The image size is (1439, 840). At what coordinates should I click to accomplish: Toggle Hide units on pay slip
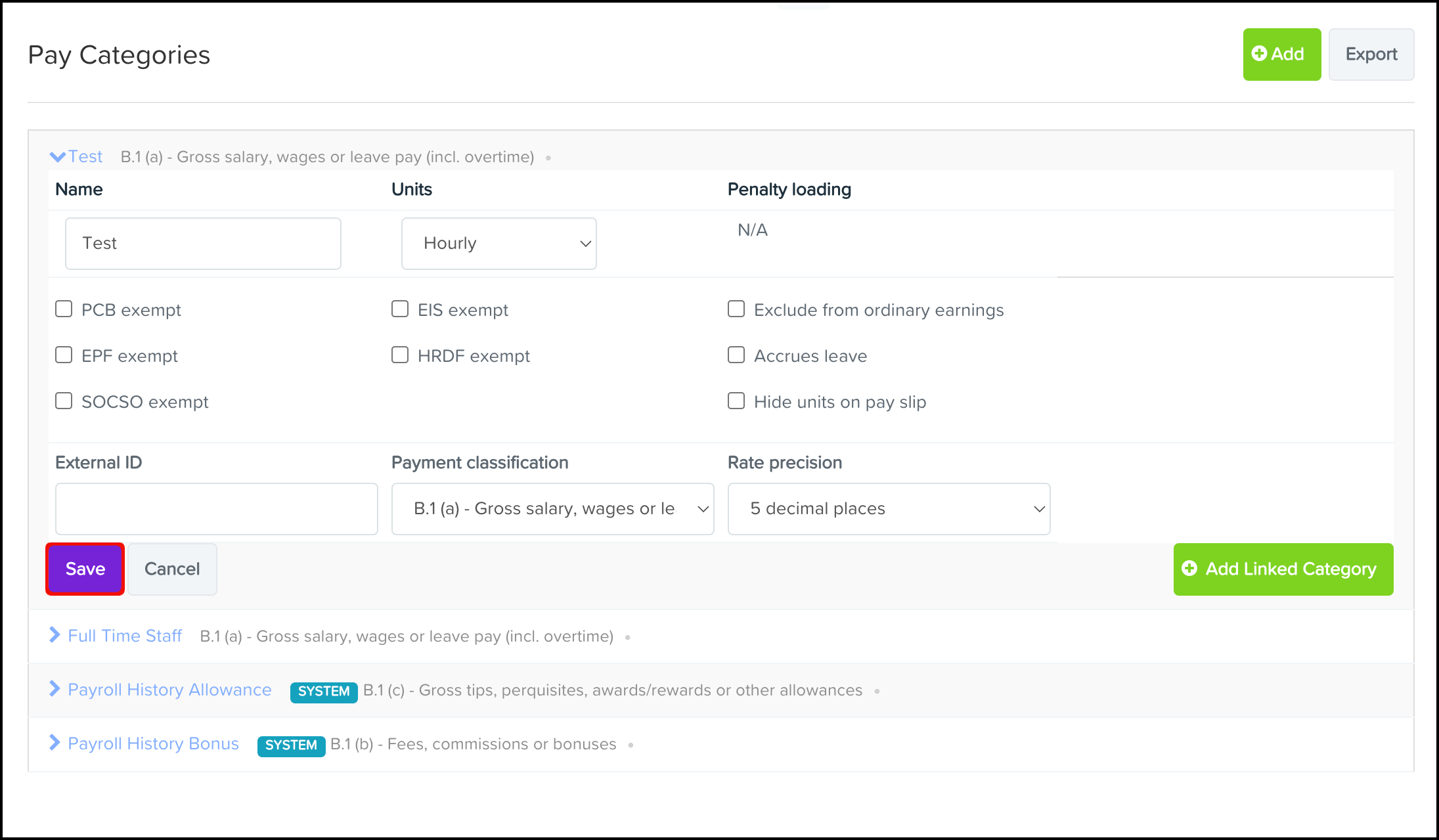click(736, 401)
